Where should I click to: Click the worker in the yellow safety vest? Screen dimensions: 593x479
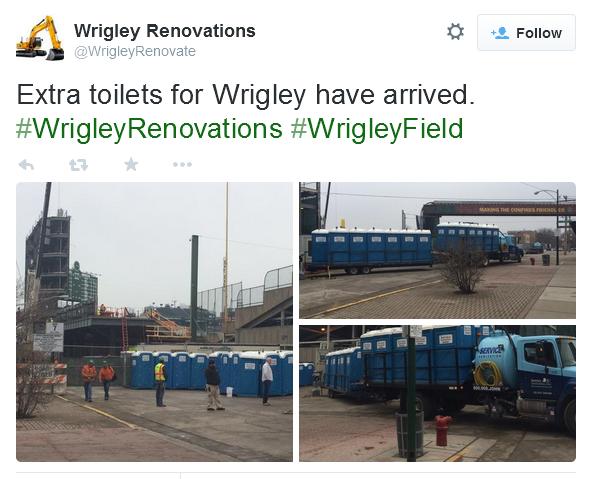[x=160, y=382]
